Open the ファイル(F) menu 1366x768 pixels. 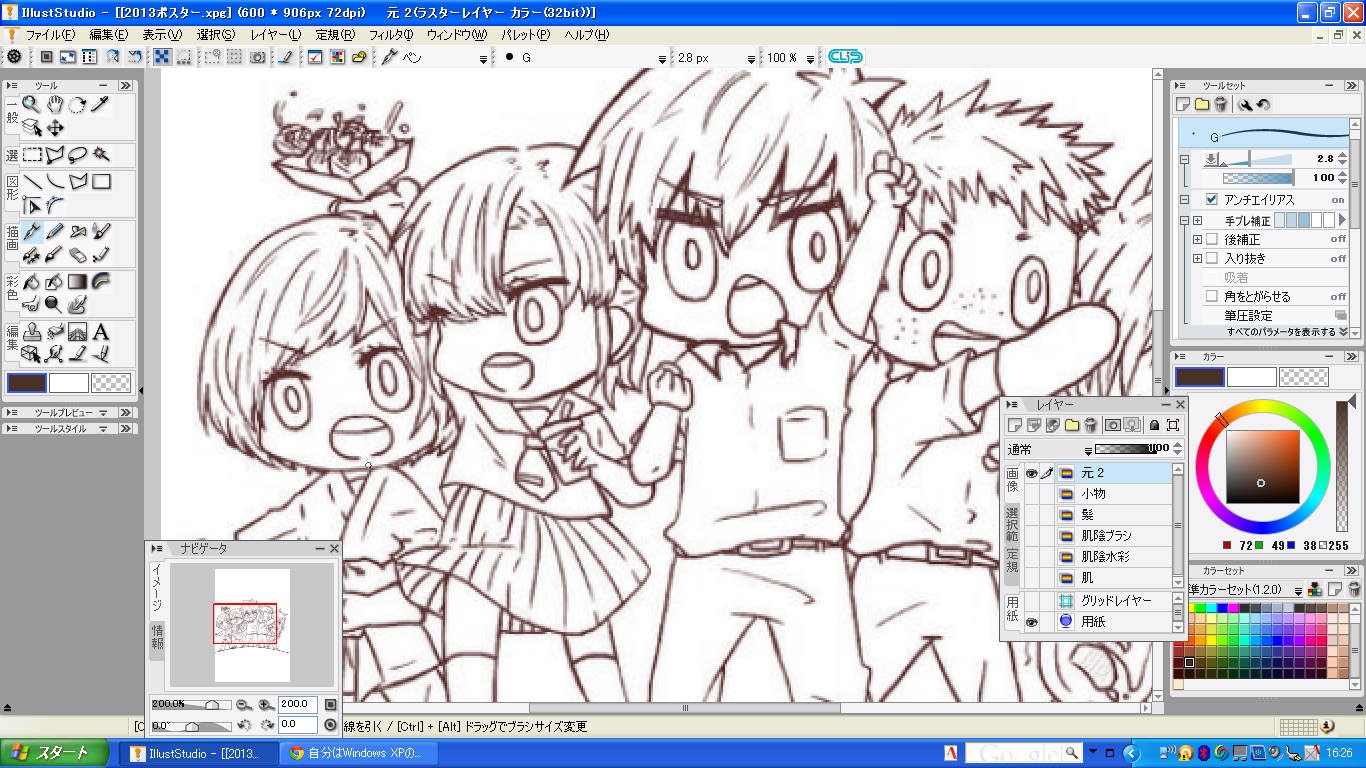[x=50, y=34]
